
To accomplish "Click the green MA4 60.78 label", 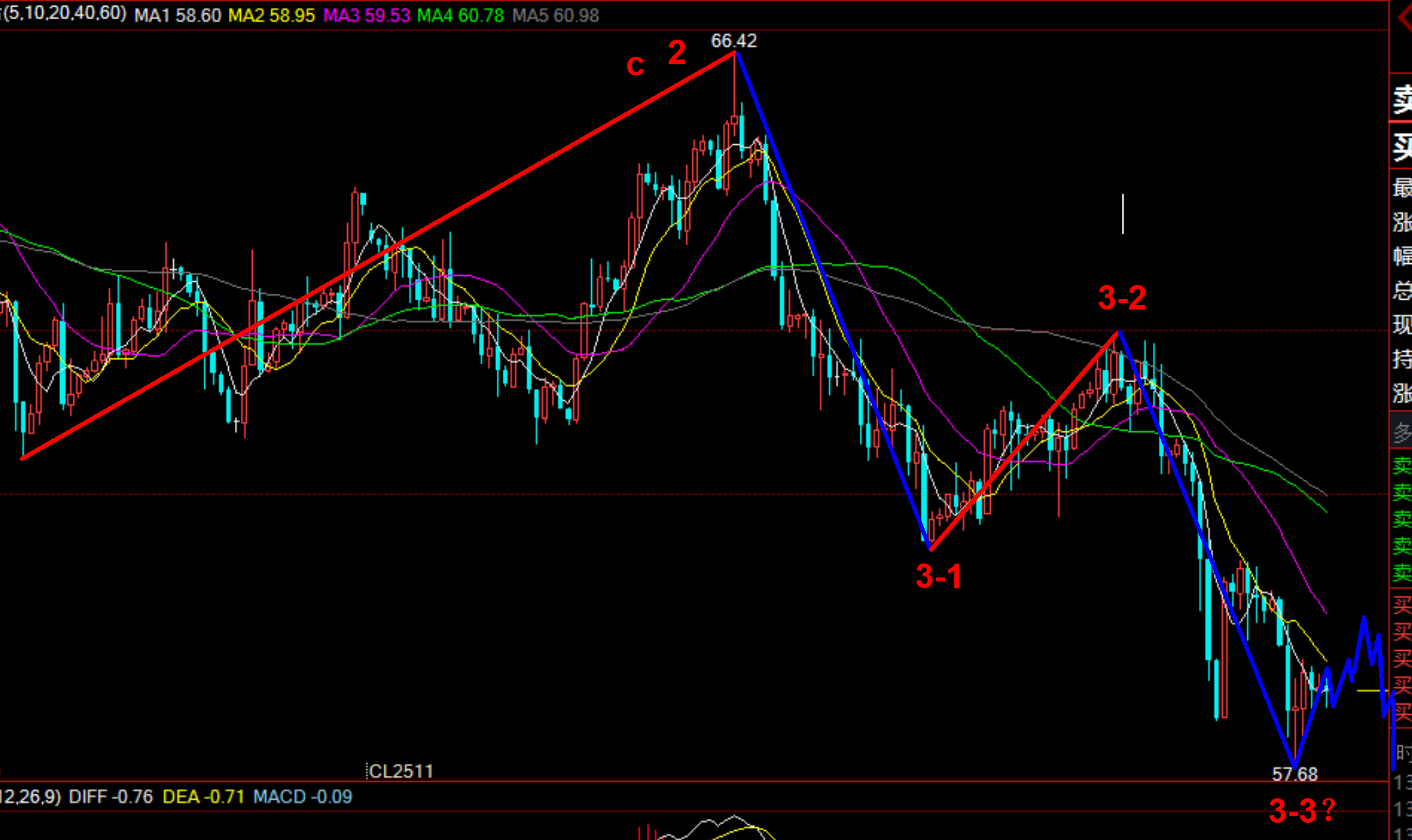I will point(460,15).
